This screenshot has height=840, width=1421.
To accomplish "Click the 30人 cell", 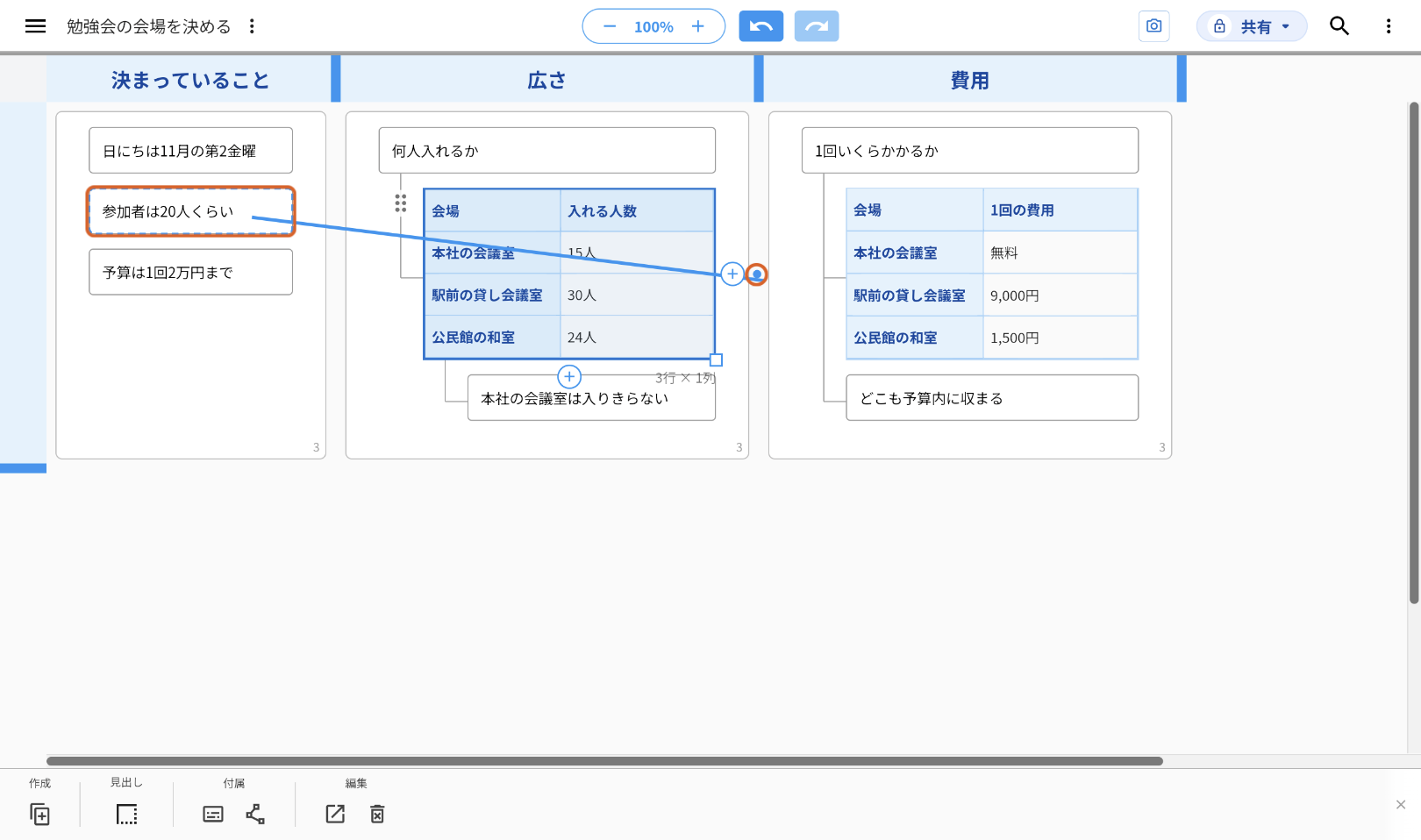I will [637, 295].
